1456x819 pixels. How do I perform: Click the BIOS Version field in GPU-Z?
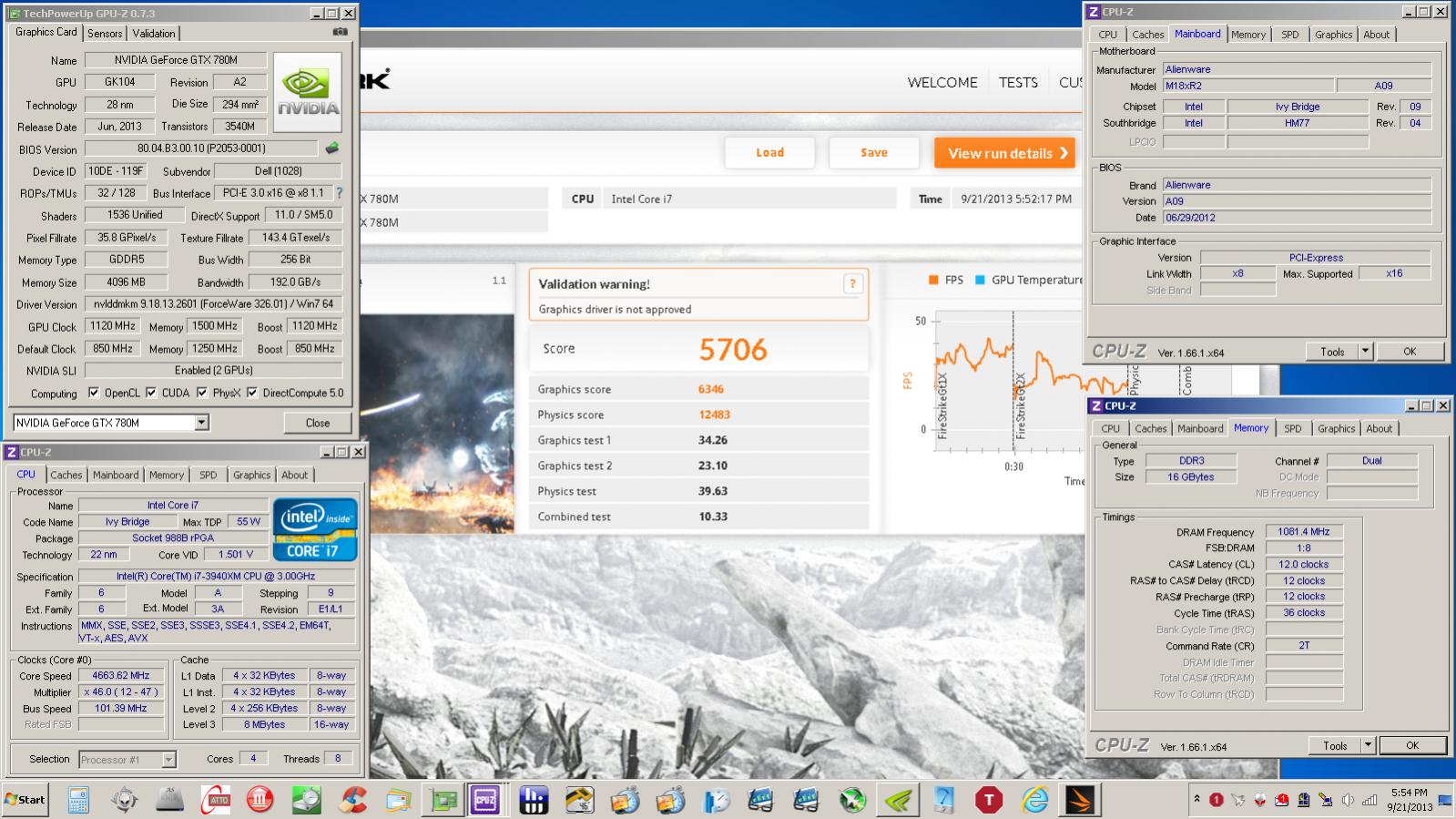(202, 148)
